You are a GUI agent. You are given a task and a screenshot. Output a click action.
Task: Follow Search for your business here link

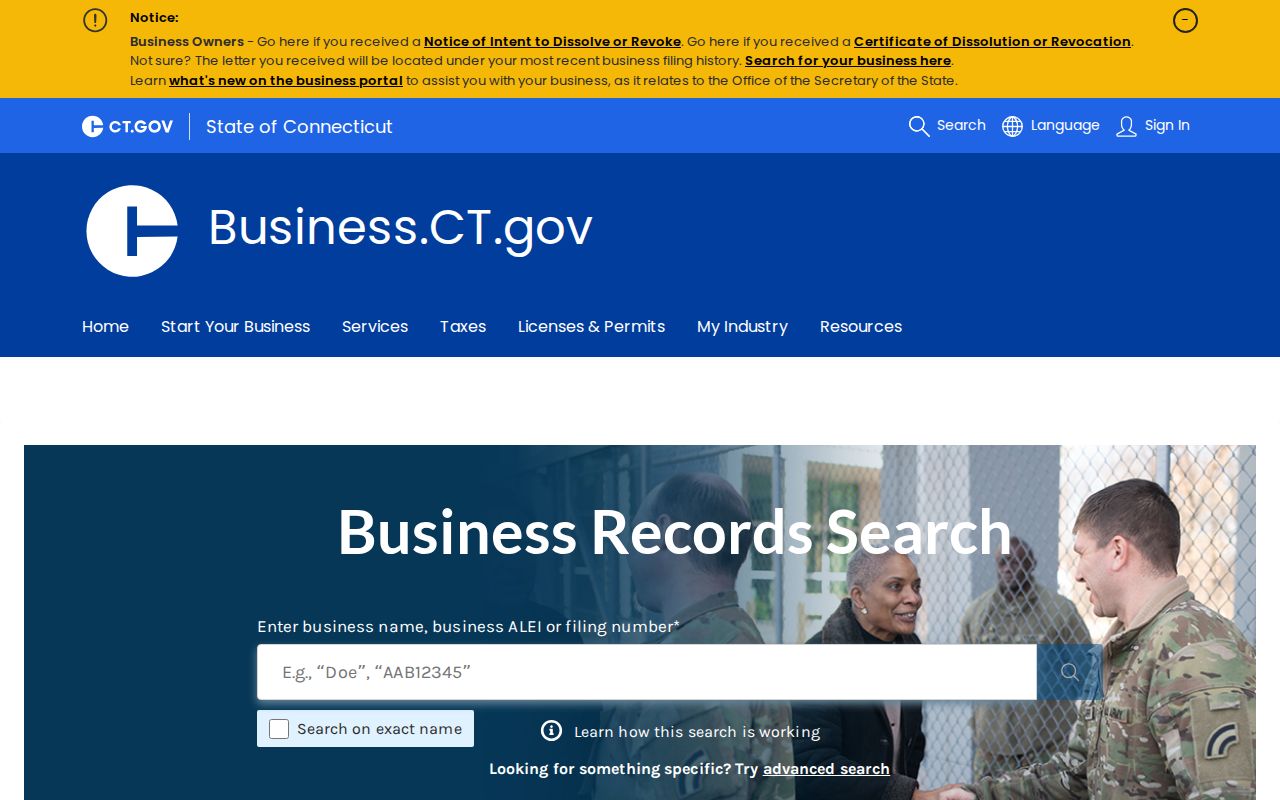[848, 61]
